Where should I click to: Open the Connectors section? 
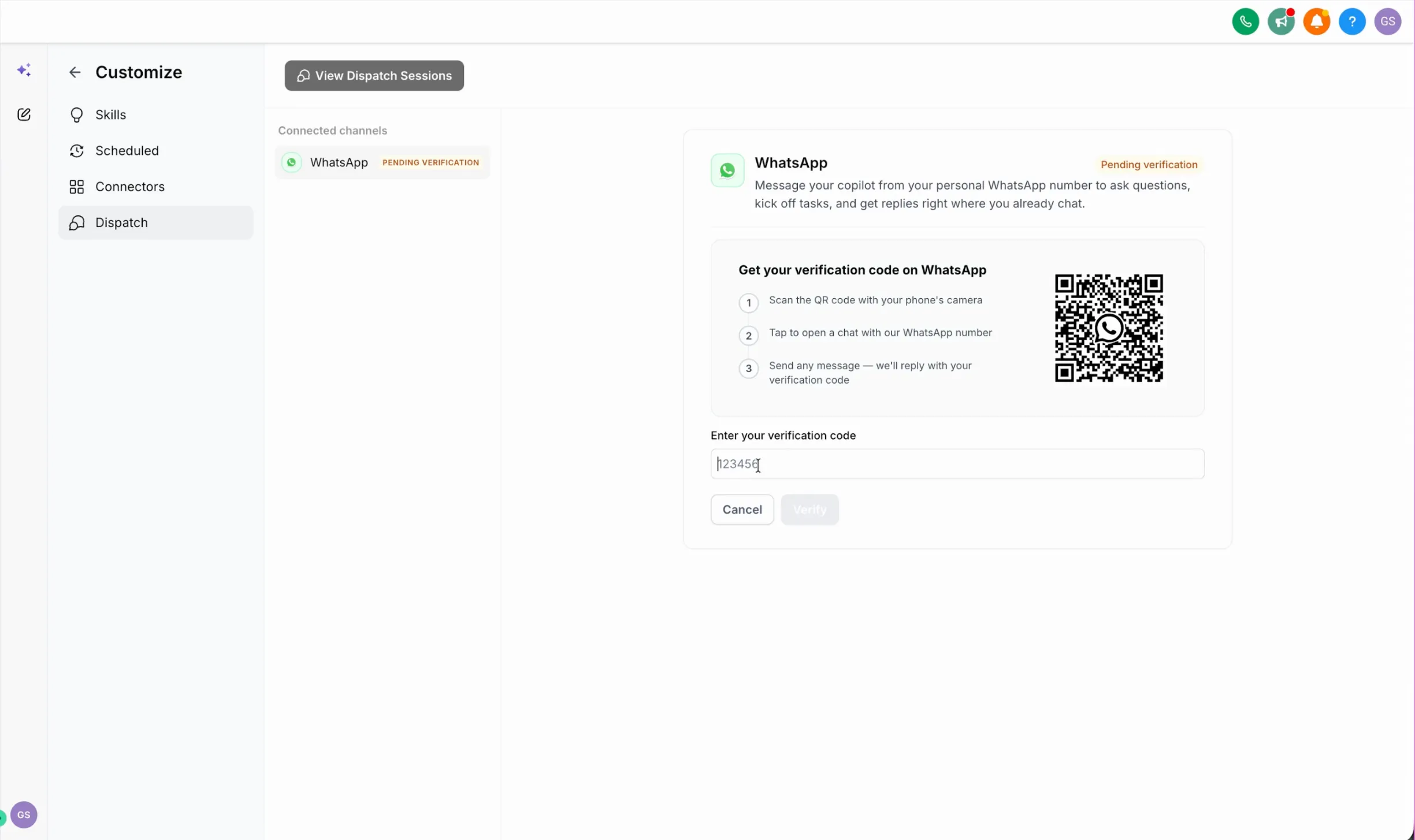(x=155, y=187)
